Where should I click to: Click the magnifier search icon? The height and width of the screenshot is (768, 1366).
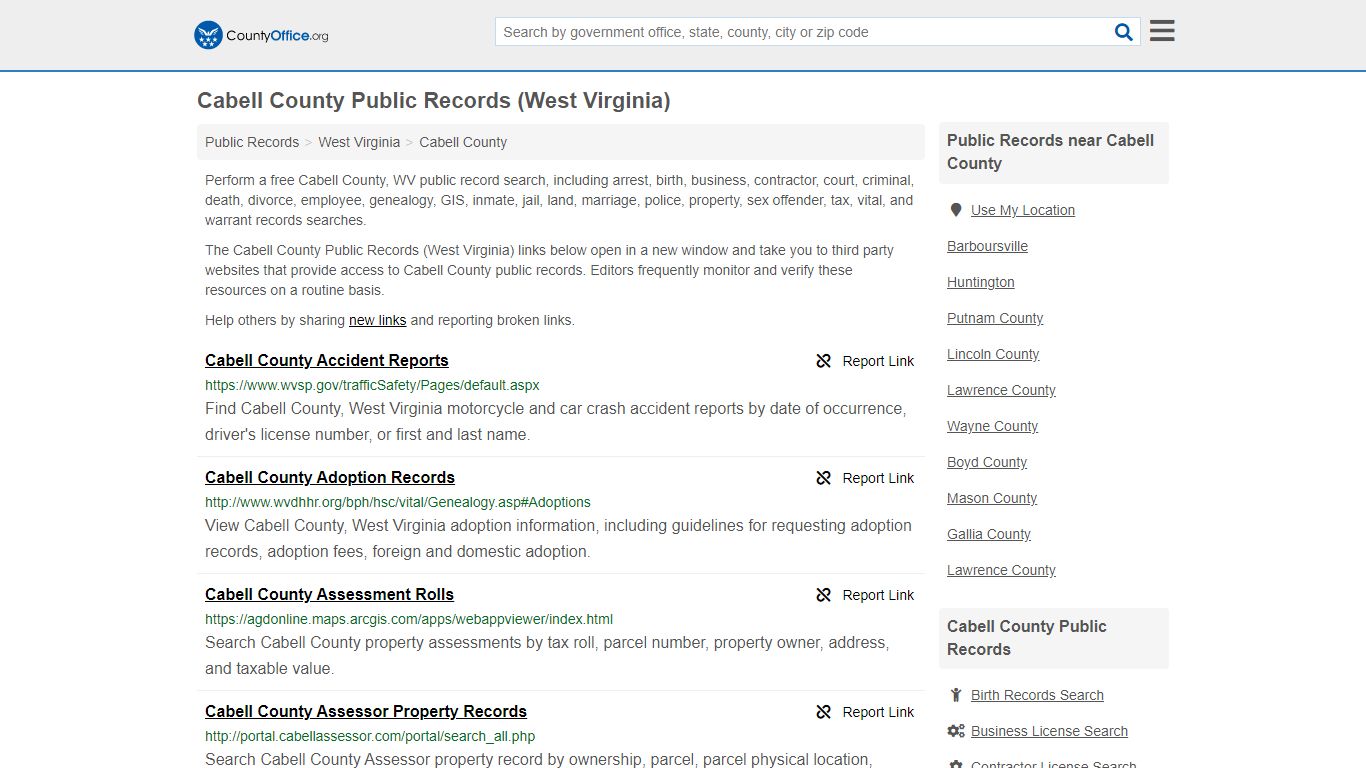(x=1124, y=32)
